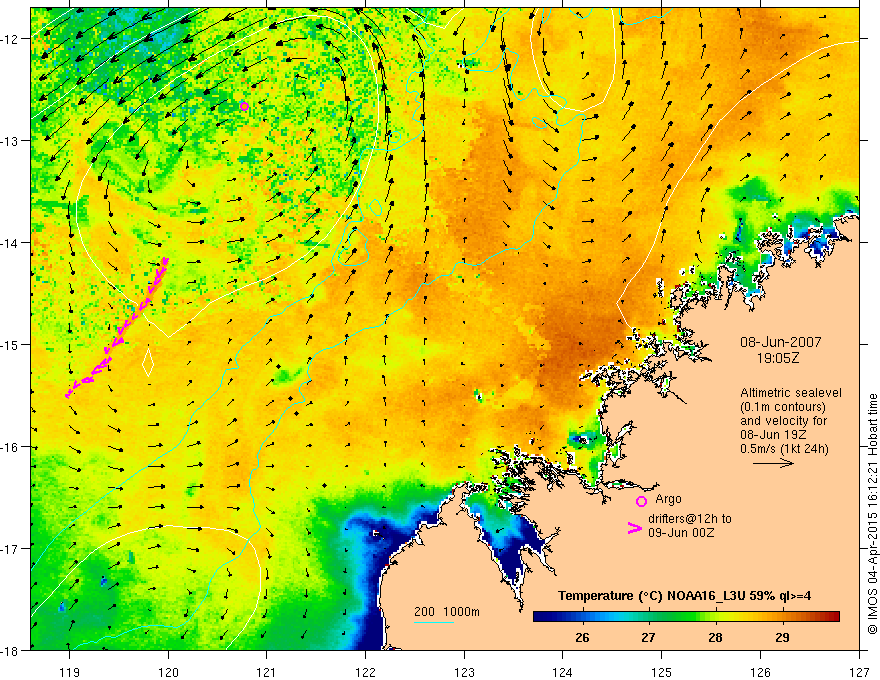Click the temperature color bar at 29
The height and width of the screenshot is (680, 880).
(x=782, y=617)
